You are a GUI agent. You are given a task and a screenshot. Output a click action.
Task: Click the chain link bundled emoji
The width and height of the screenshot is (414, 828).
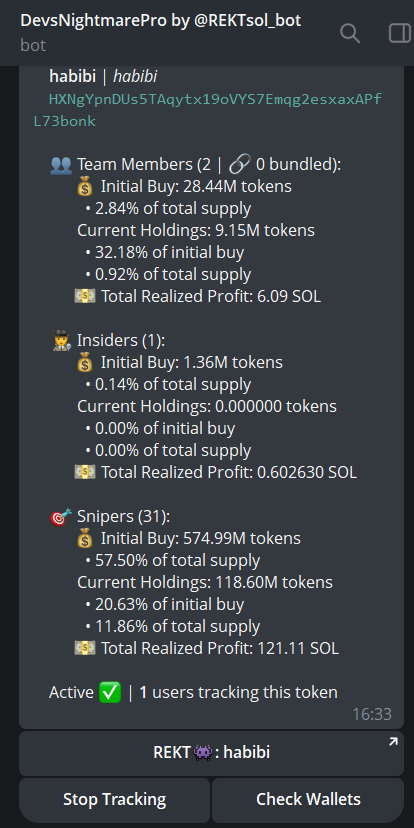point(240,165)
